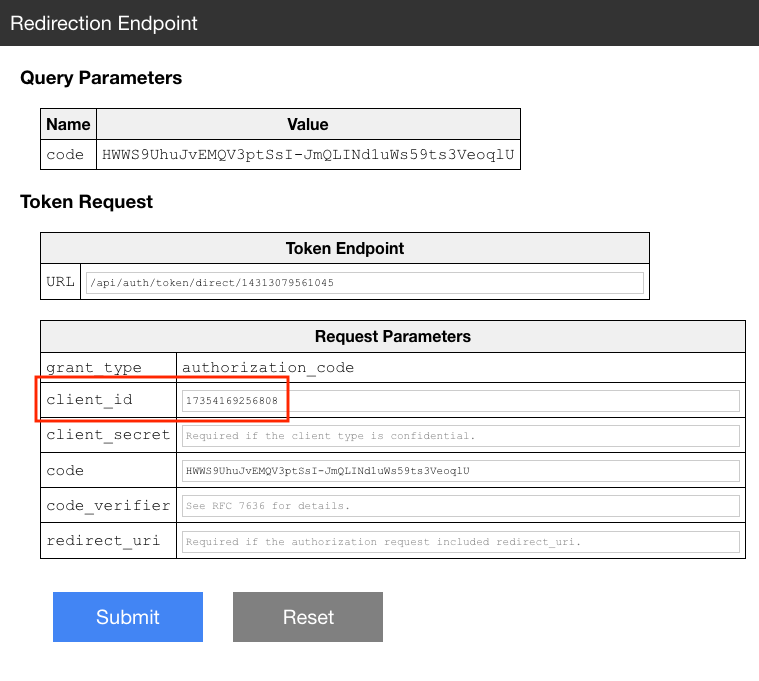Click the Token Endpoint table header

[x=345, y=248]
